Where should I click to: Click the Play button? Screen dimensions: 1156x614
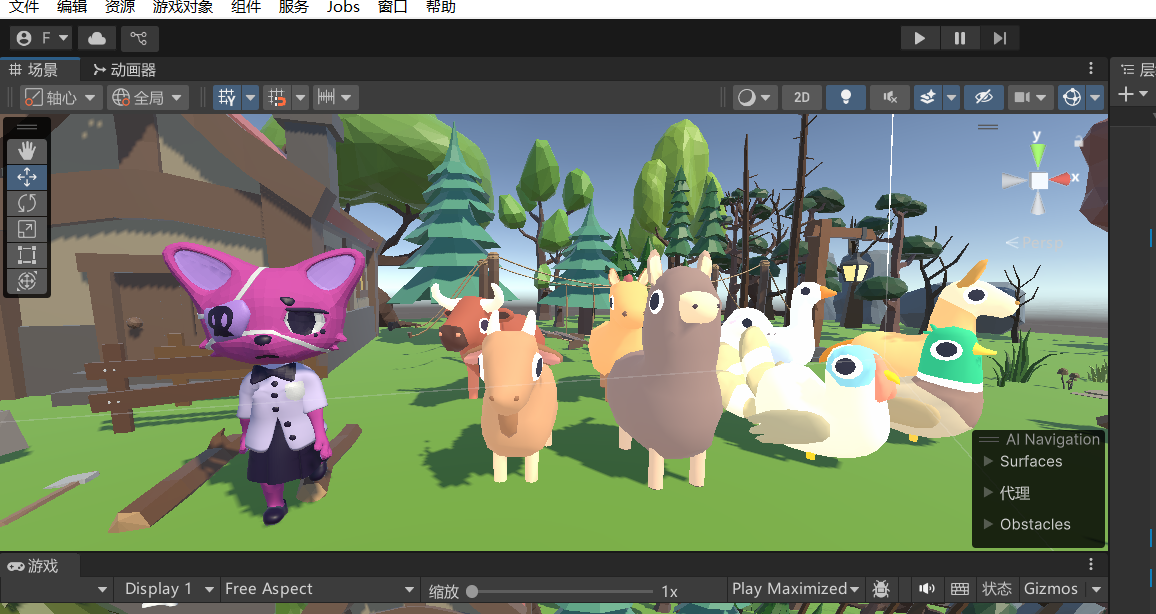pos(919,39)
